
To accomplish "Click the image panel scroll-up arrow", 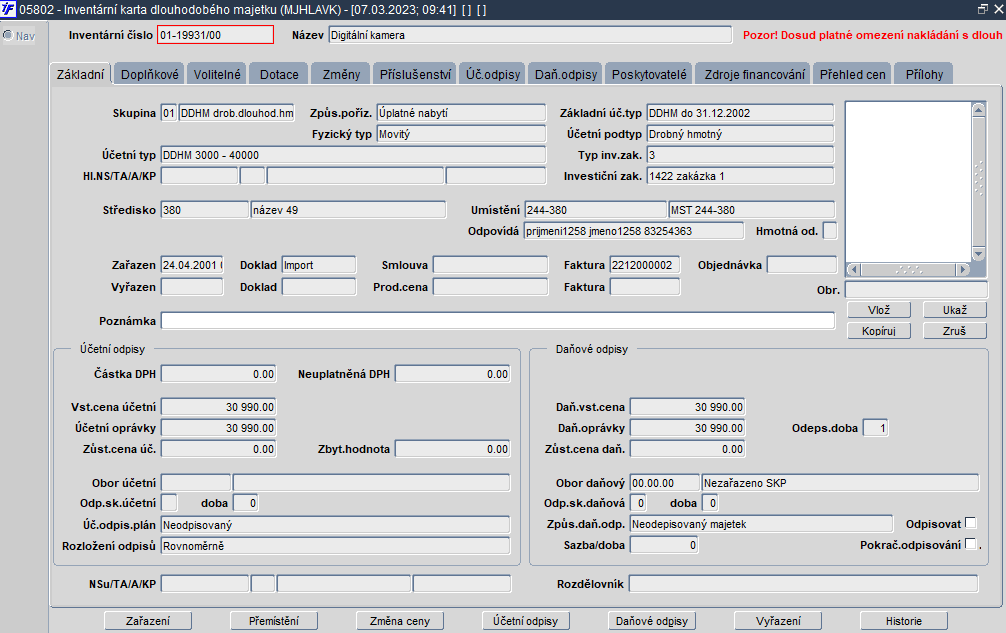I will point(979,111).
